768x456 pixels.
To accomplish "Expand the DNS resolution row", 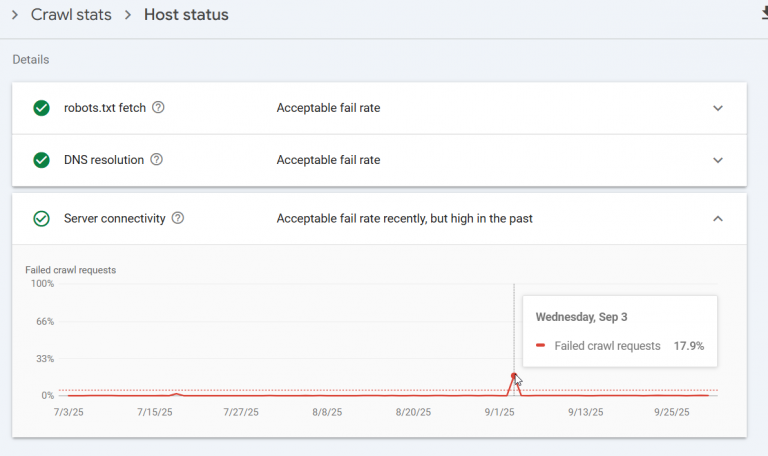I will coord(717,160).
